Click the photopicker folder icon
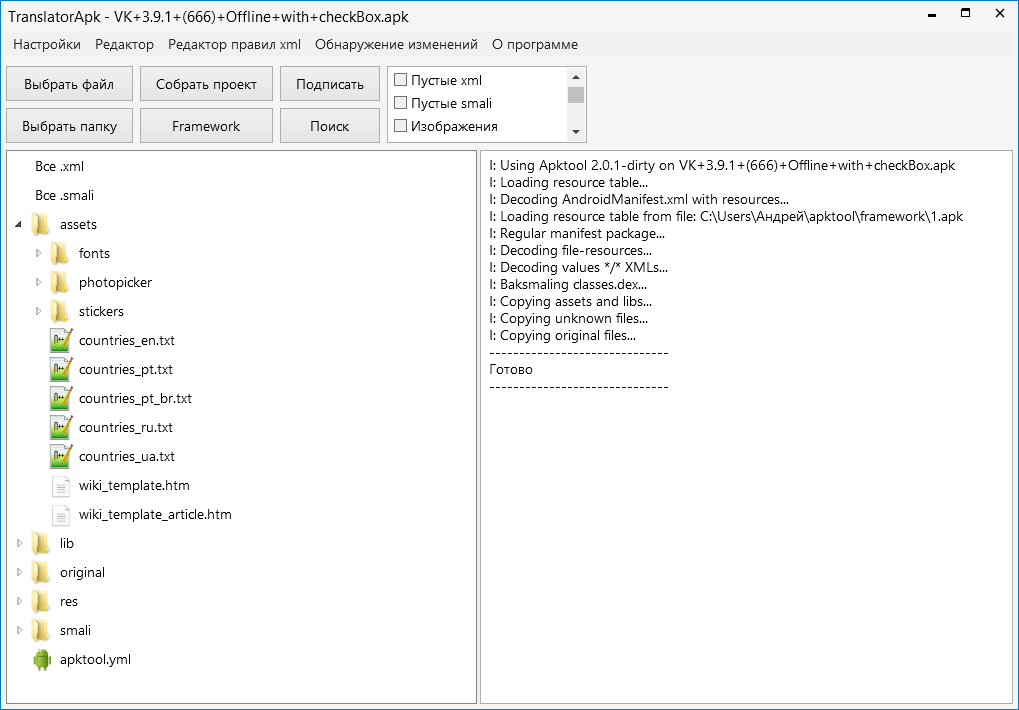The width and height of the screenshot is (1019, 710). point(60,282)
